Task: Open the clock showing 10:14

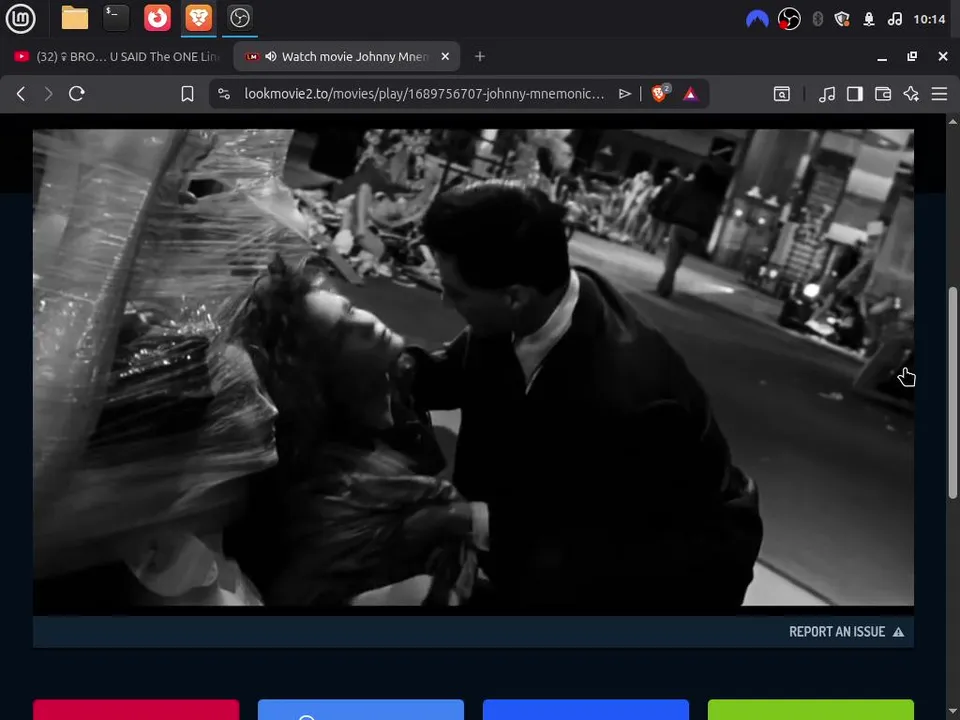Action: 929,20
